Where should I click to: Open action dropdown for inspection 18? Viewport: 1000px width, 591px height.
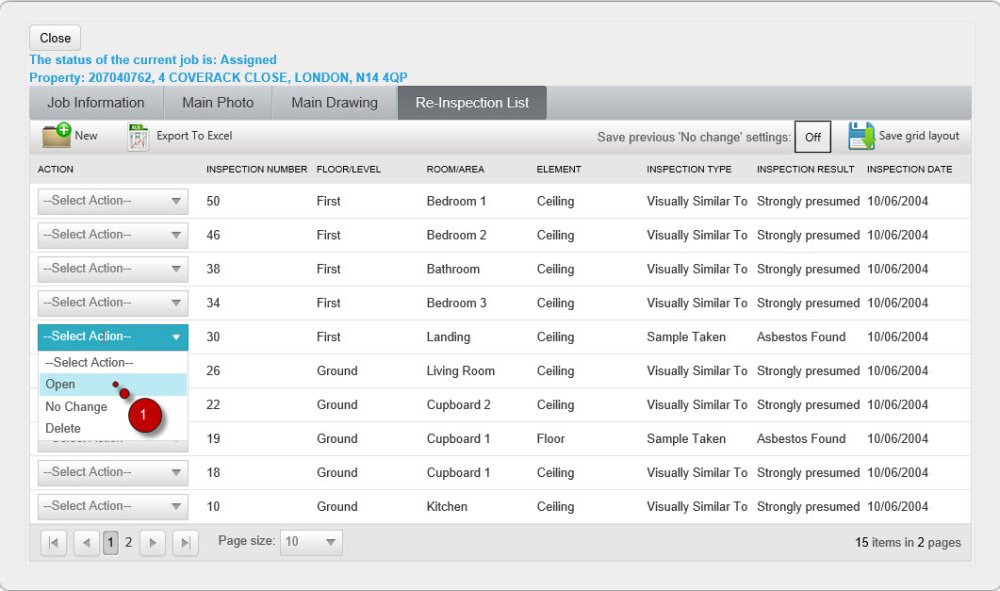113,472
